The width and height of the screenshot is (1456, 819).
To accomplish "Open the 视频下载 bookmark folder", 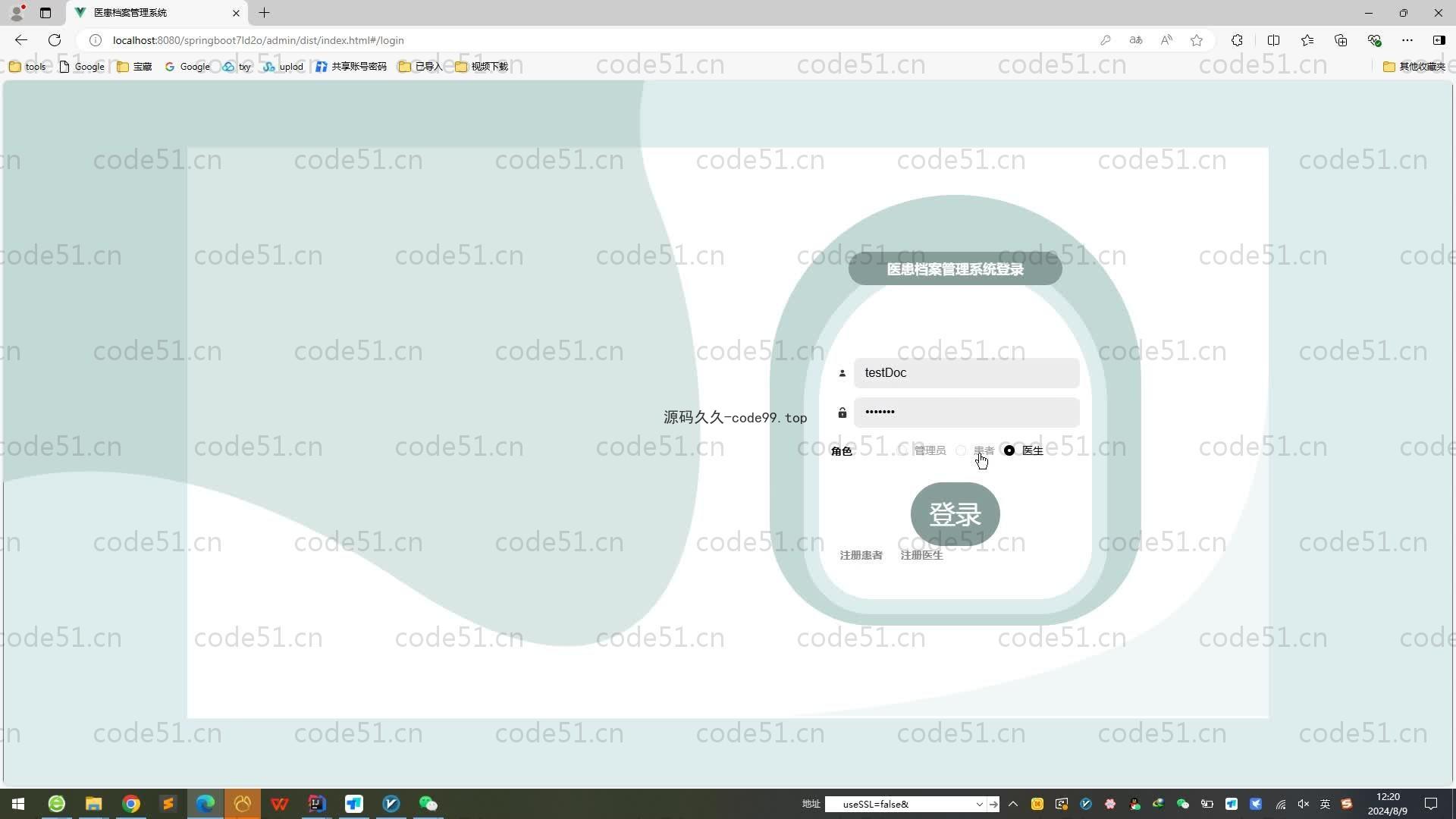I will click(482, 67).
